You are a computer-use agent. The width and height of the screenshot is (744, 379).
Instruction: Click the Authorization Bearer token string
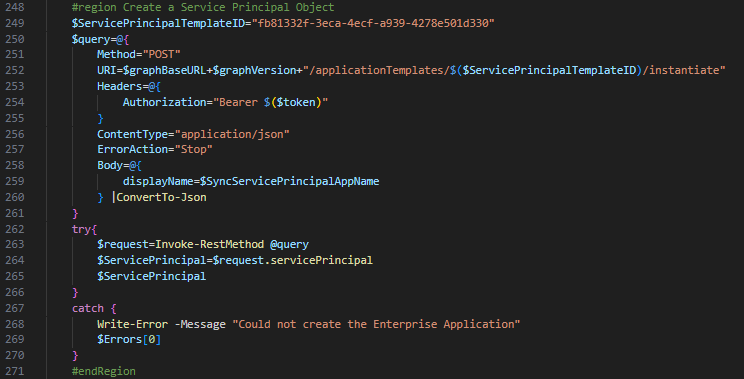(x=270, y=102)
